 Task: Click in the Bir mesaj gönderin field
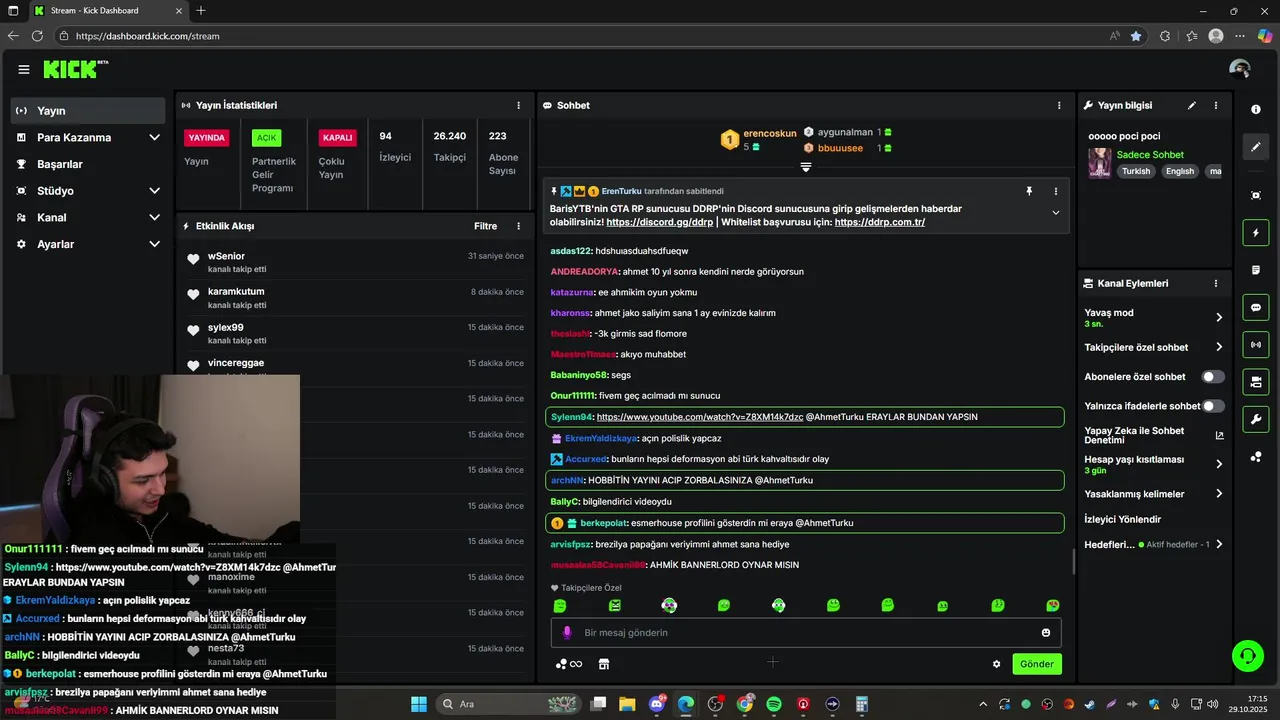tap(805, 633)
